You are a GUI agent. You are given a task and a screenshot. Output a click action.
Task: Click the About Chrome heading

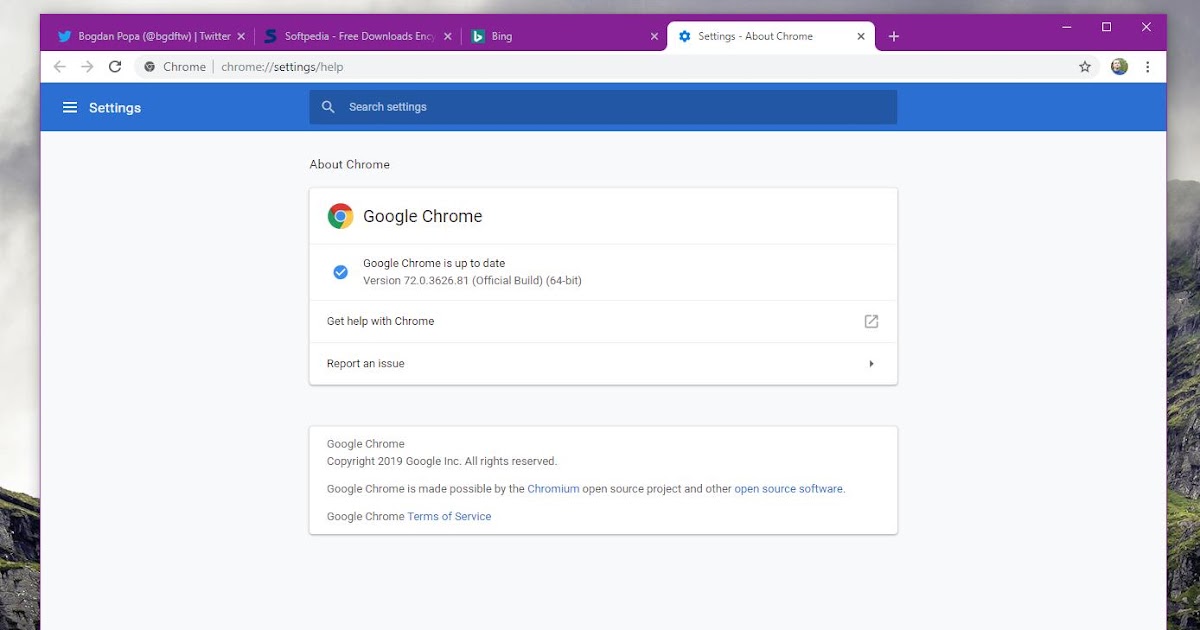pyautogui.click(x=350, y=164)
